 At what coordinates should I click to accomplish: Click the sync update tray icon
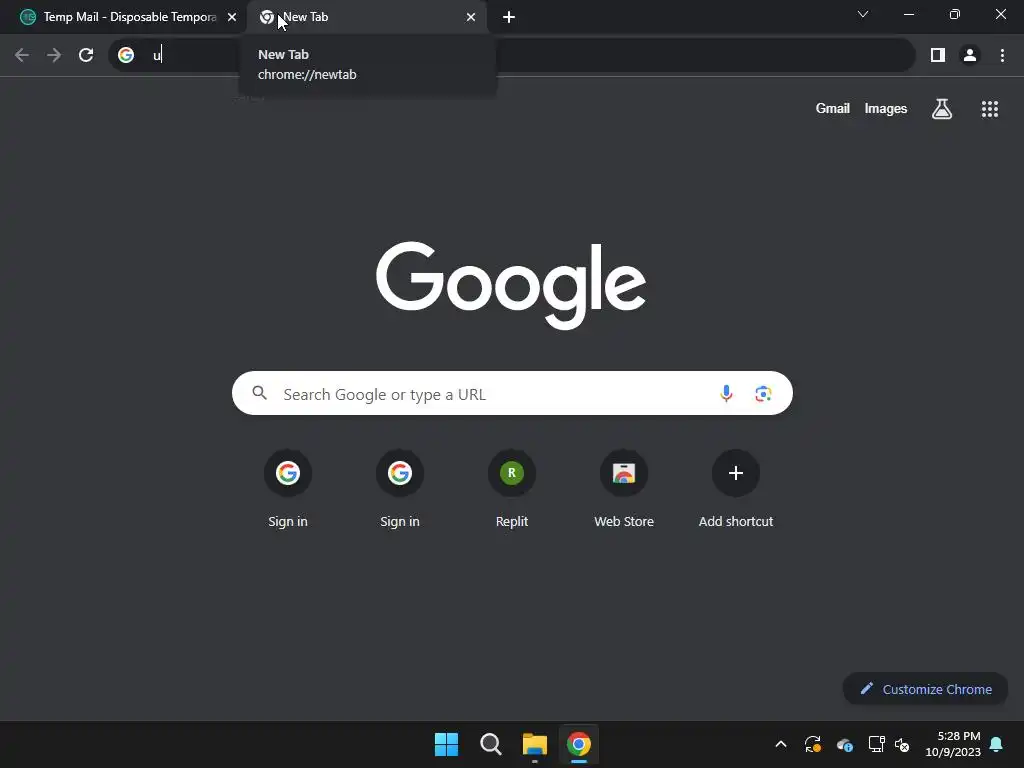pyautogui.click(x=812, y=744)
